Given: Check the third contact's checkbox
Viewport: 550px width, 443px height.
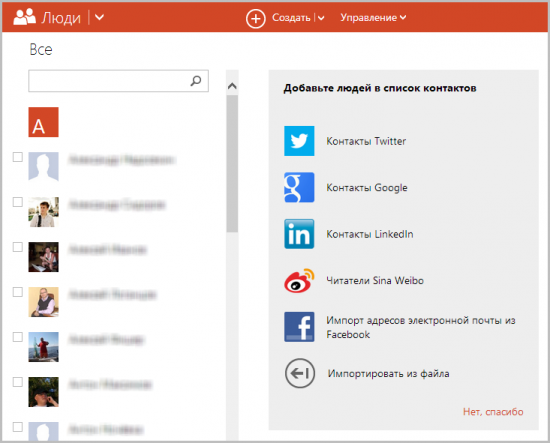Looking at the screenshot, I should tap(18, 247).
